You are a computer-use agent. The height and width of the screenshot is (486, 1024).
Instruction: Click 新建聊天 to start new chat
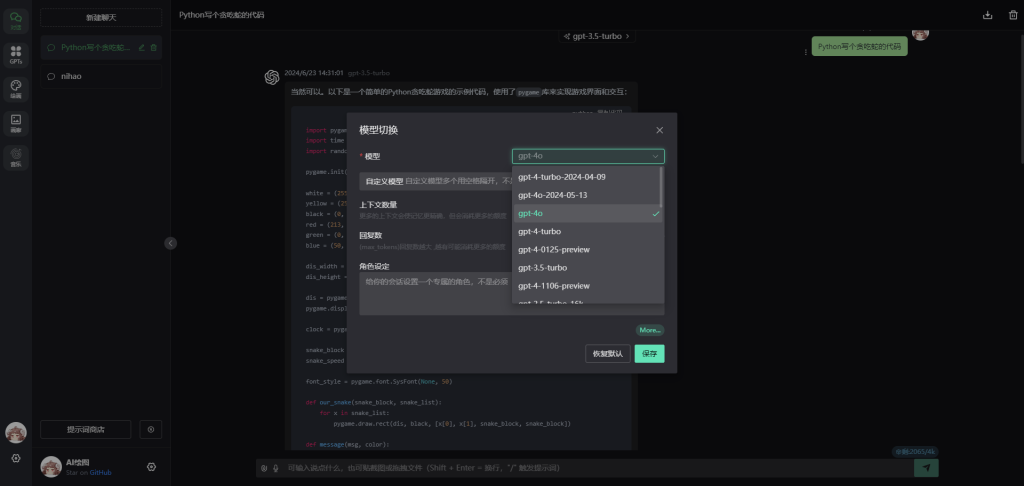101,17
